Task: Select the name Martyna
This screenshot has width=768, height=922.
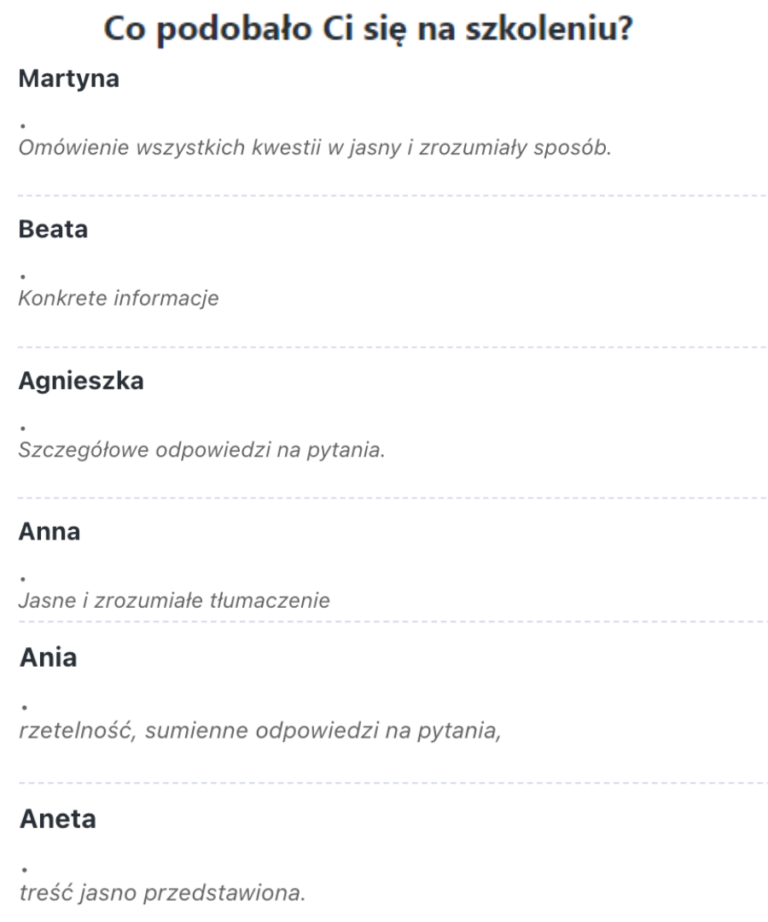Action: click(x=69, y=79)
